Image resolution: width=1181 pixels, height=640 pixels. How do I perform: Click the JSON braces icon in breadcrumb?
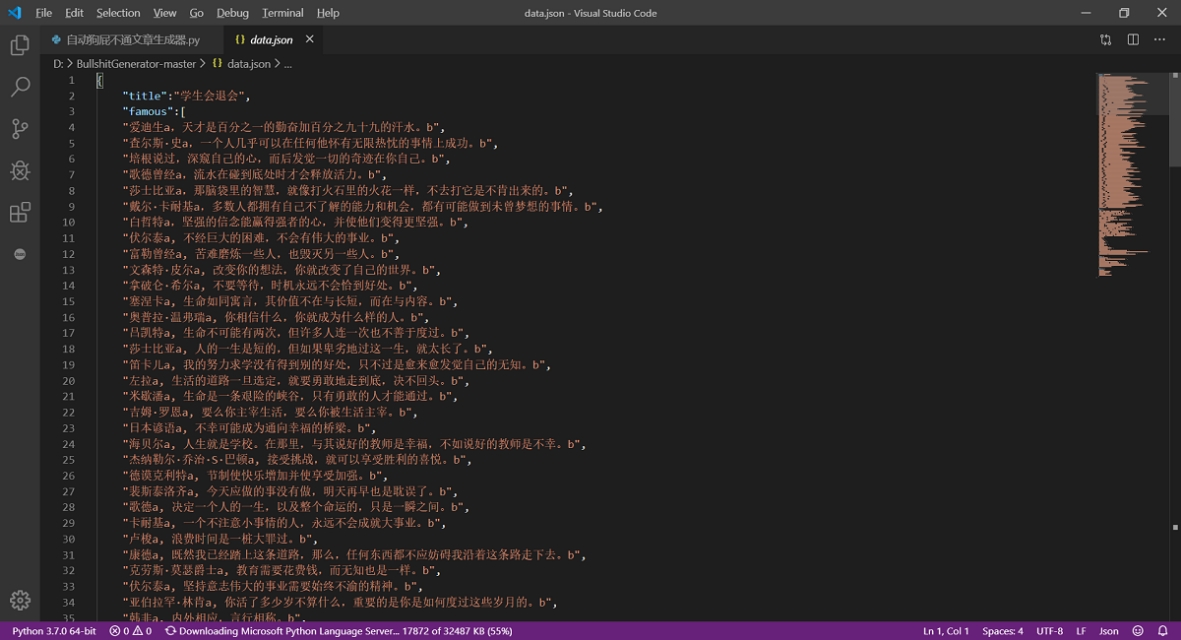(x=217, y=64)
